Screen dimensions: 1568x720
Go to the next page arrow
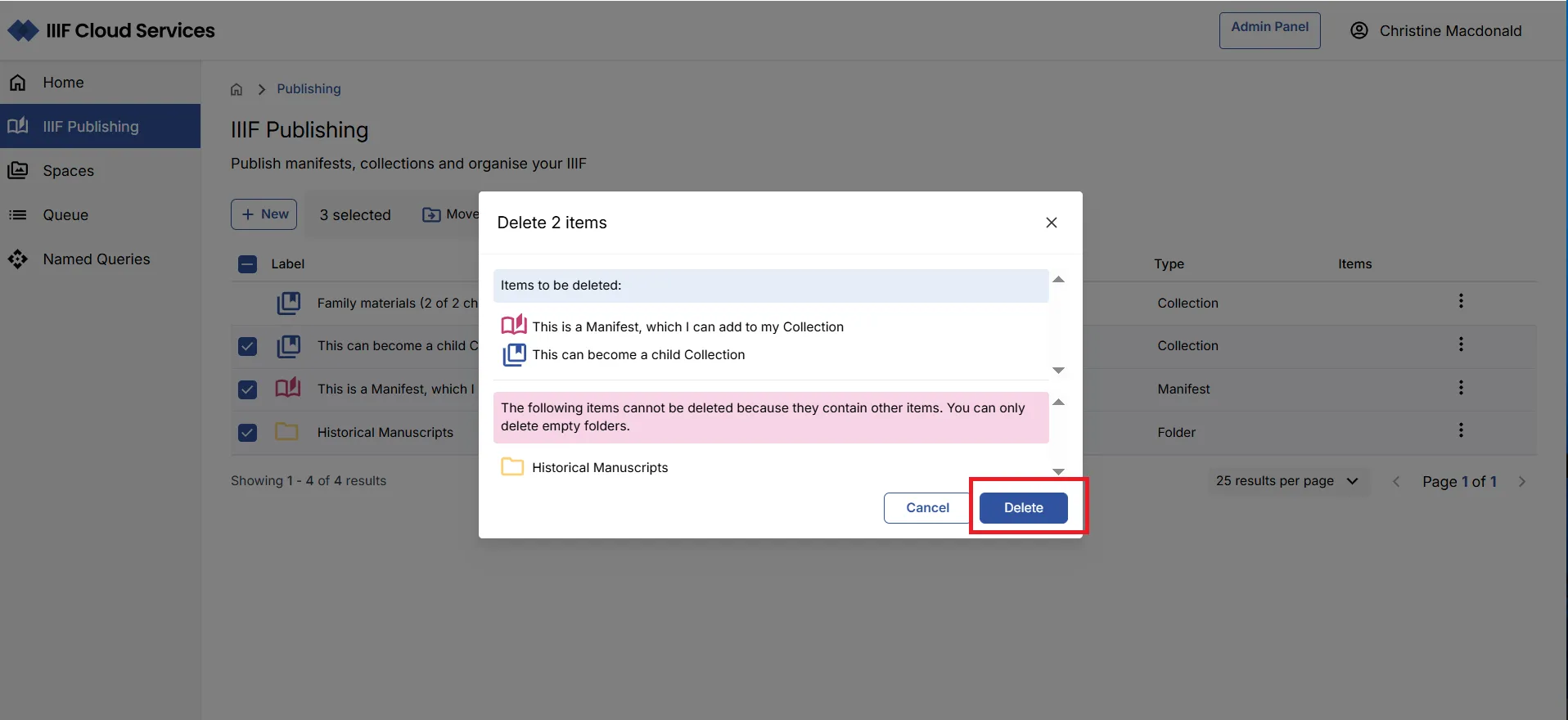coord(1522,482)
